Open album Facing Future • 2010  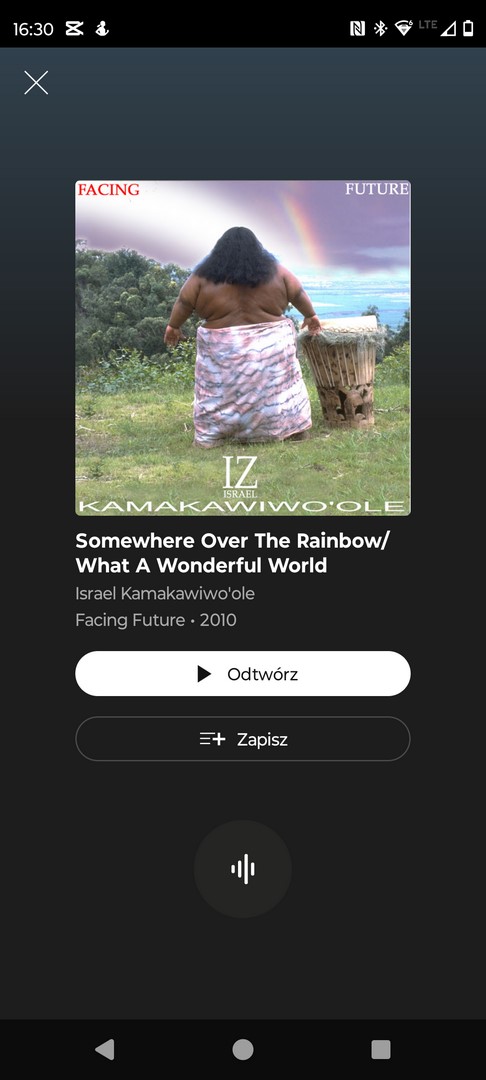[156, 620]
